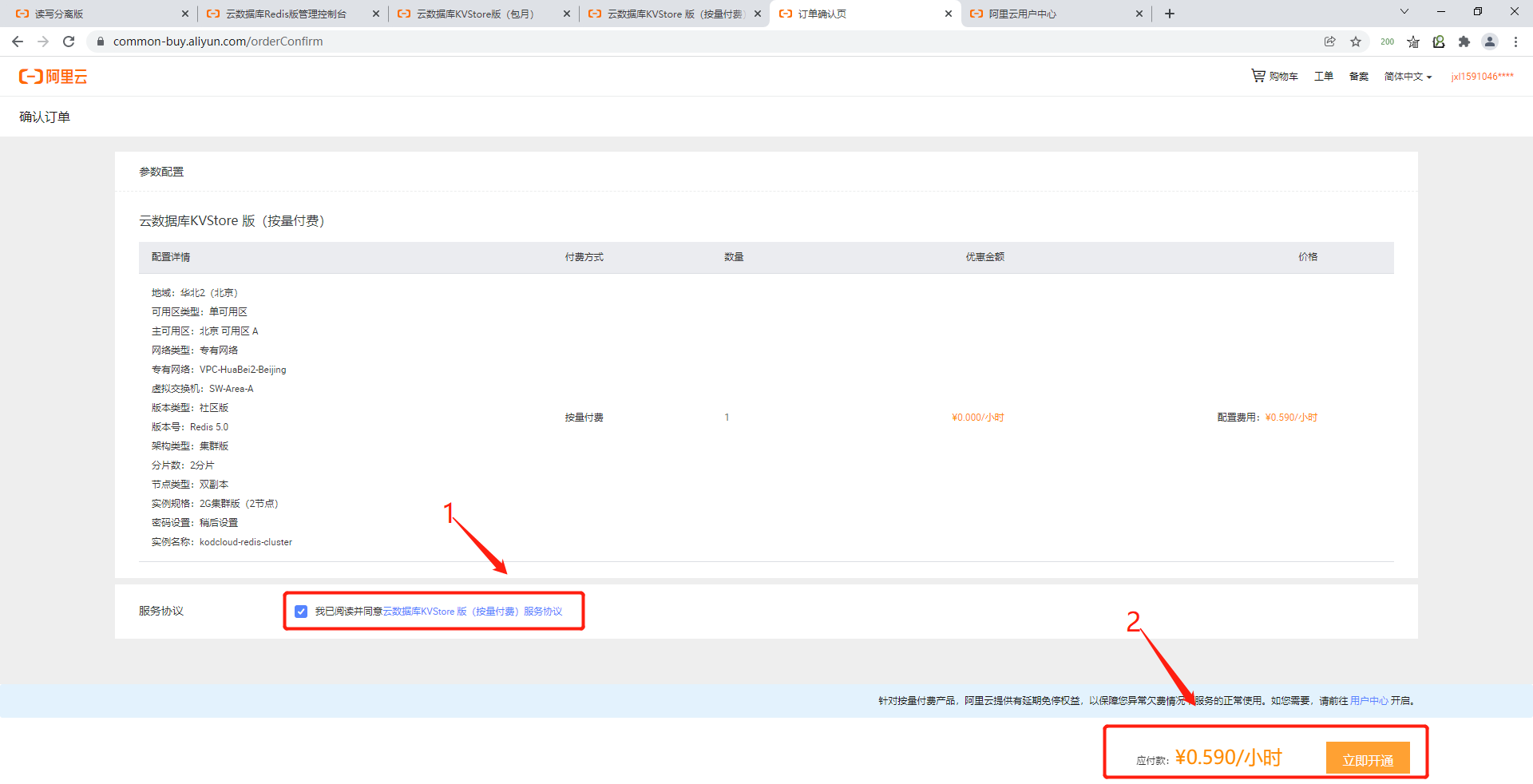Click the 虚拟交换机: SW-Area-A row
1533x784 pixels.
[x=203, y=389]
